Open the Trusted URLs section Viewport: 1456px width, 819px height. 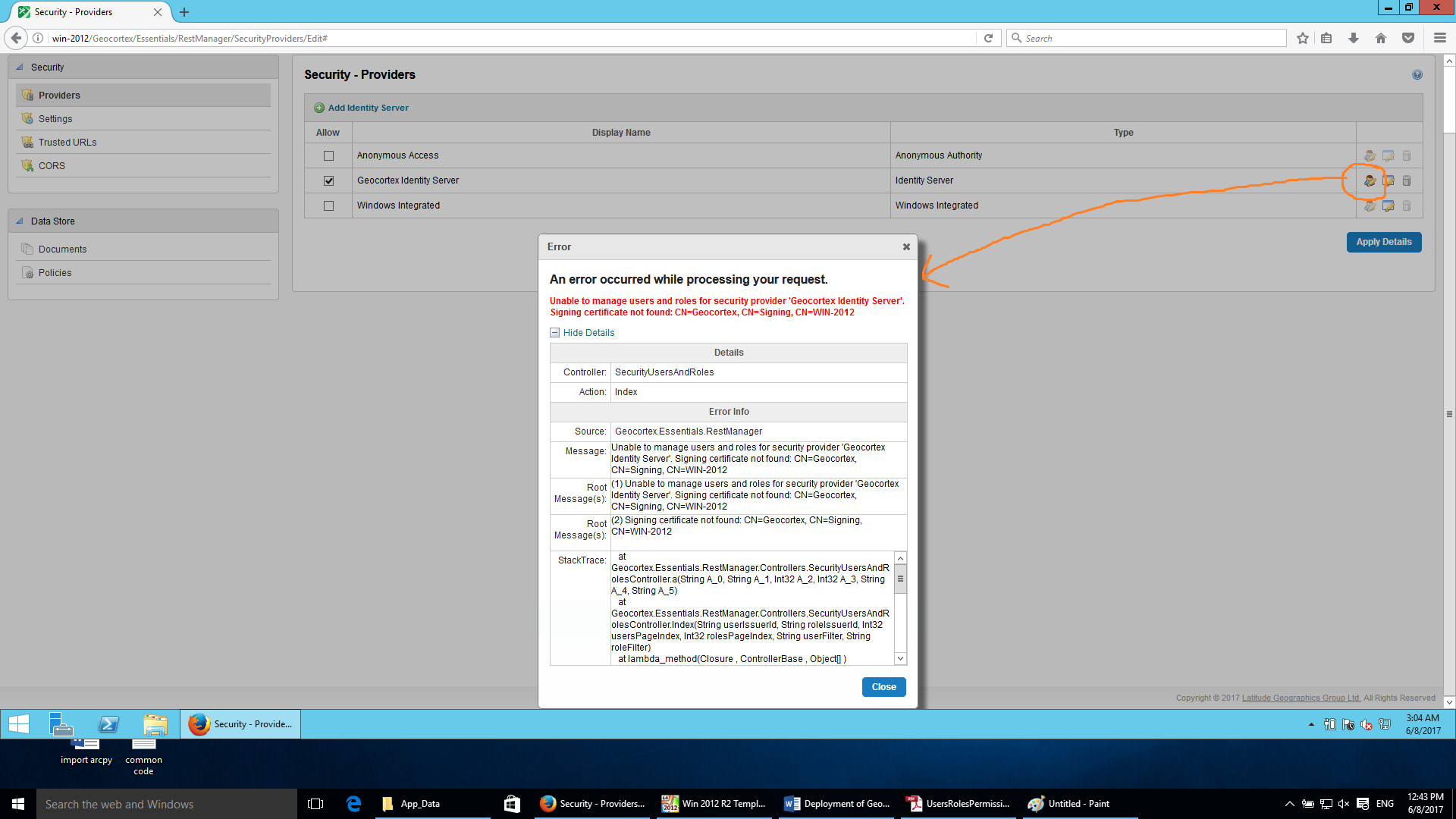click(143, 143)
